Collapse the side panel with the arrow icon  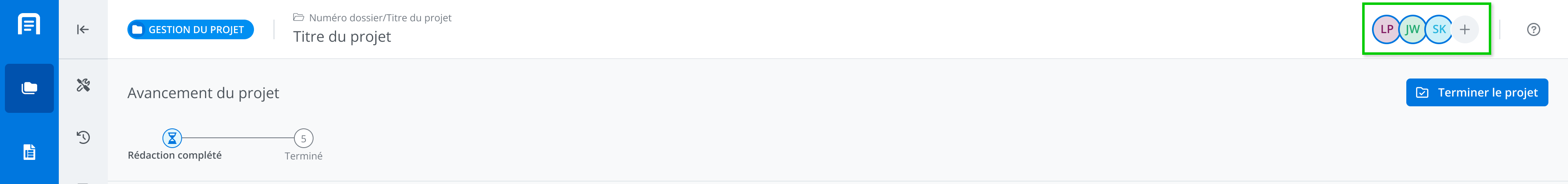point(83,29)
